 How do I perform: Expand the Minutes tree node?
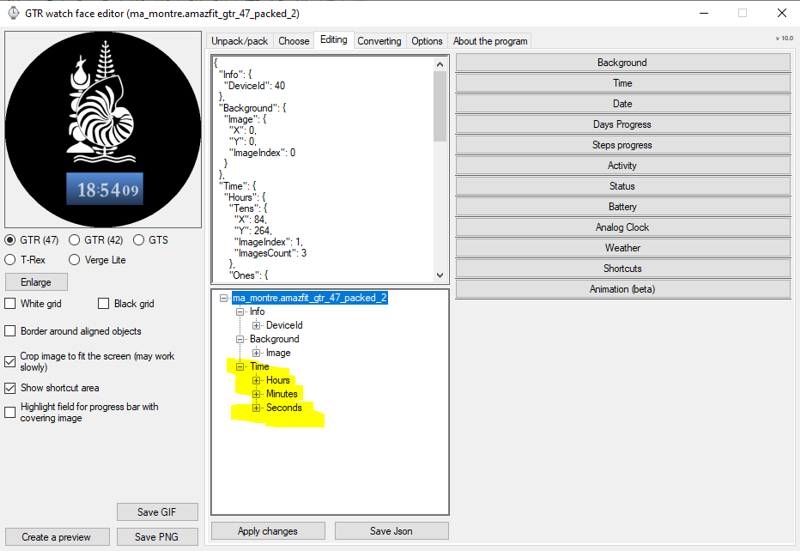point(256,394)
